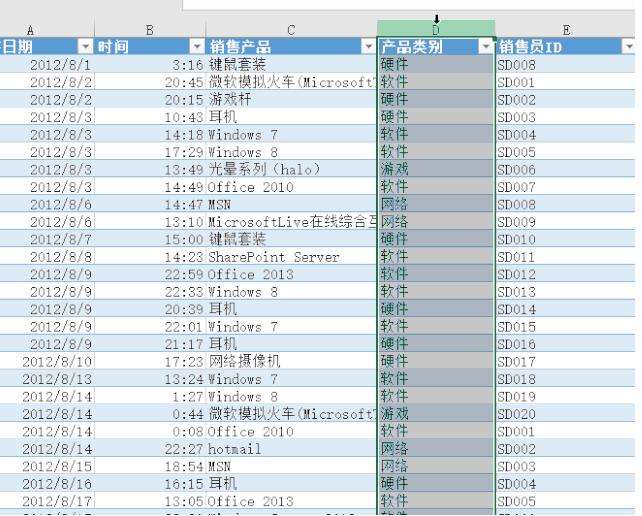Click the 销售产品 table header cell
Viewport: 642px width, 516px height.
pyautogui.click(x=291, y=47)
